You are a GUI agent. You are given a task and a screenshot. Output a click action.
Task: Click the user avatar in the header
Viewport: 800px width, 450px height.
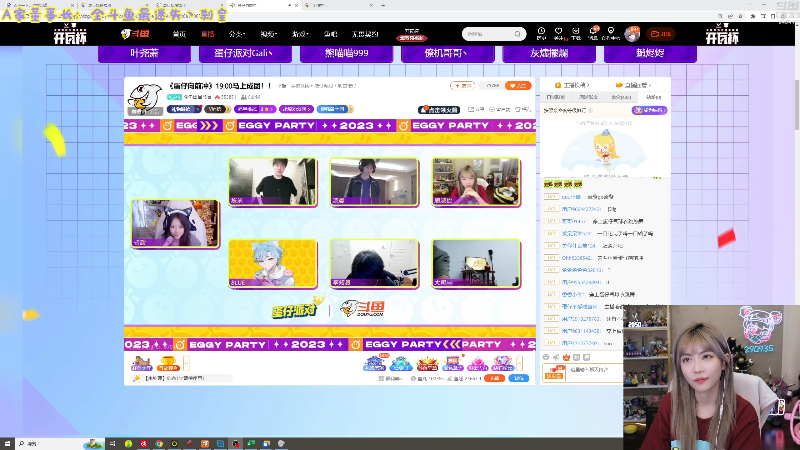pos(632,34)
